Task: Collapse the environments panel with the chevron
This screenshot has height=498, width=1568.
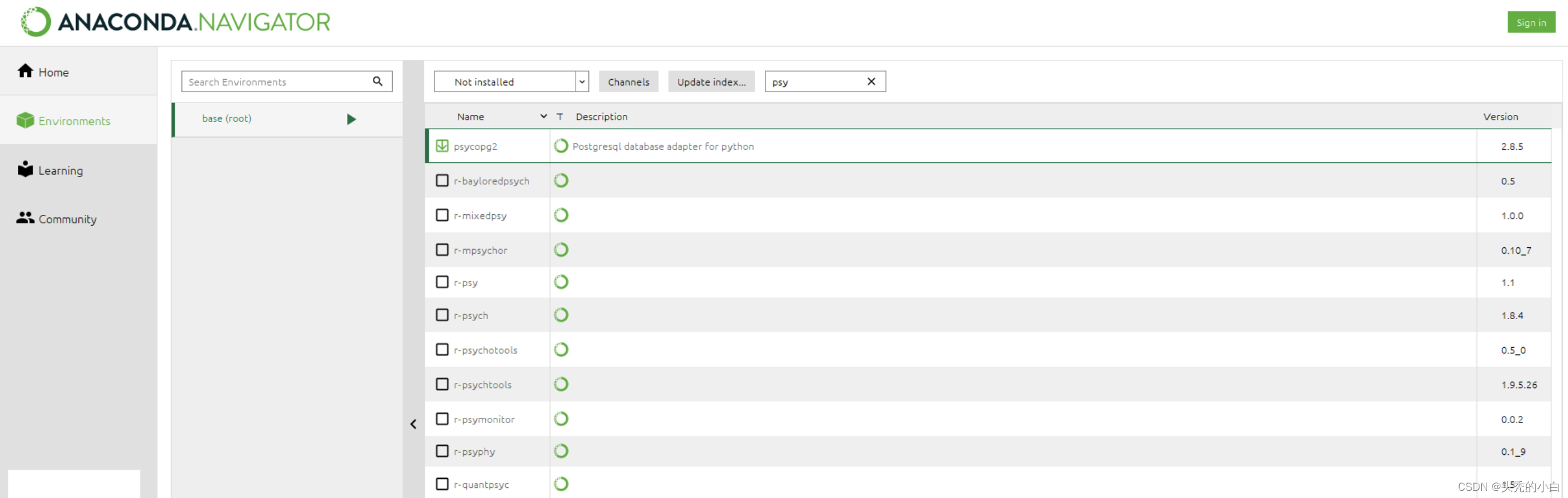Action: click(x=414, y=424)
